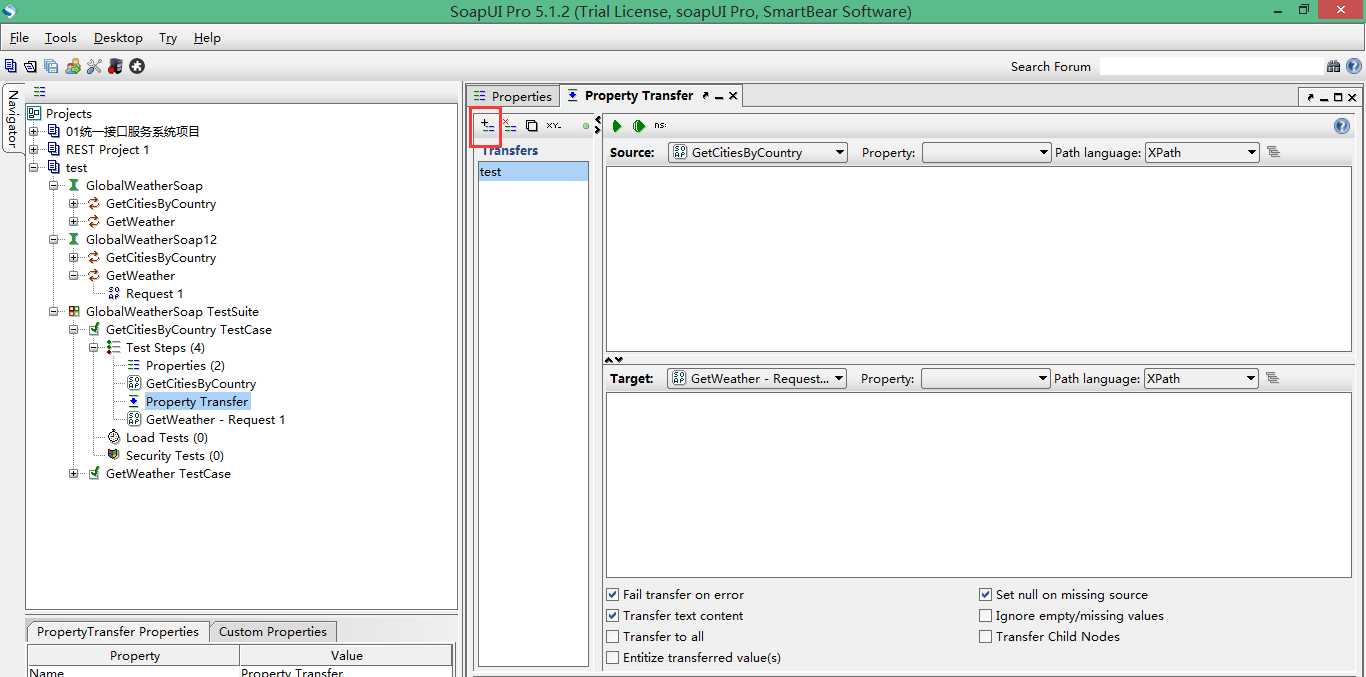Select Security Tests (0) in tree
Screen dimensions: 1366x677
point(175,455)
